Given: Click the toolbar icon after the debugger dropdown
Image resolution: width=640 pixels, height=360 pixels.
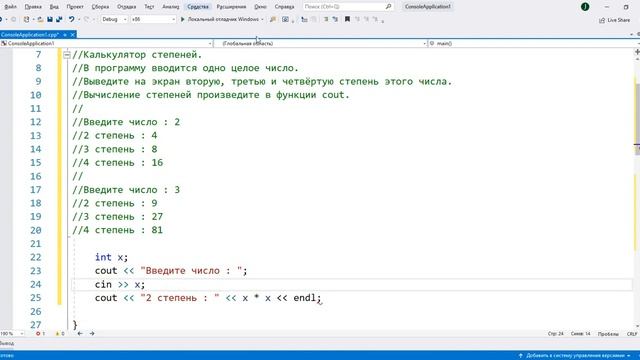Looking at the screenshot, I should tap(273, 19).
